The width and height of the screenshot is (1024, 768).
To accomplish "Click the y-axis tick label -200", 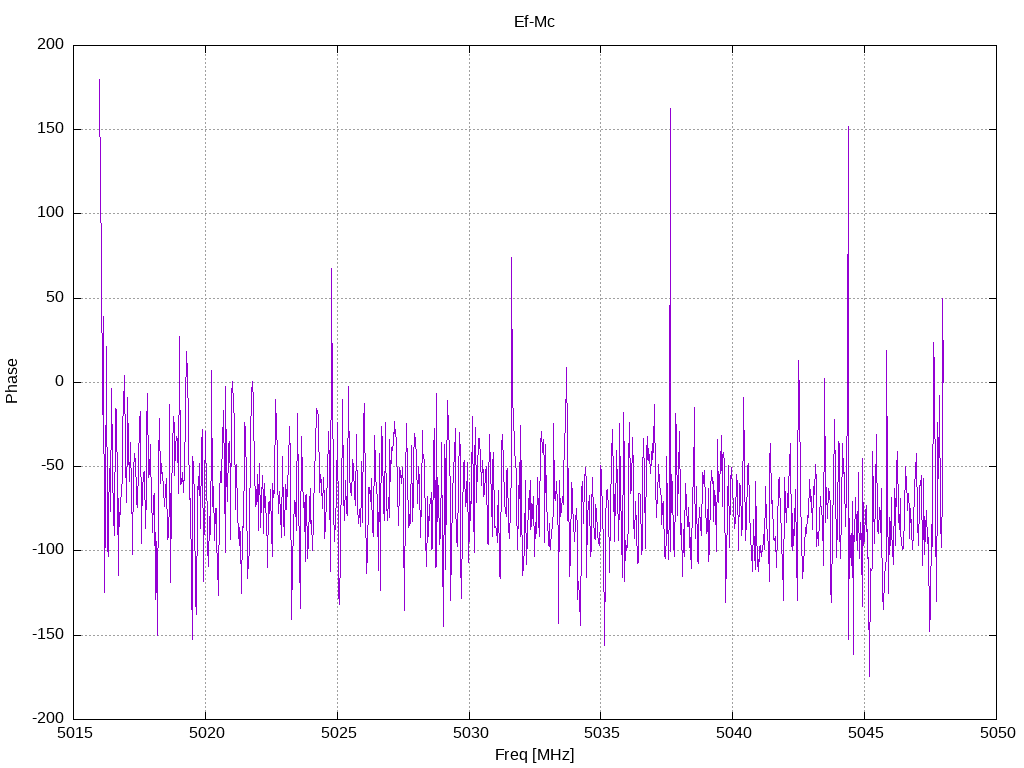I will pos(48,718).
